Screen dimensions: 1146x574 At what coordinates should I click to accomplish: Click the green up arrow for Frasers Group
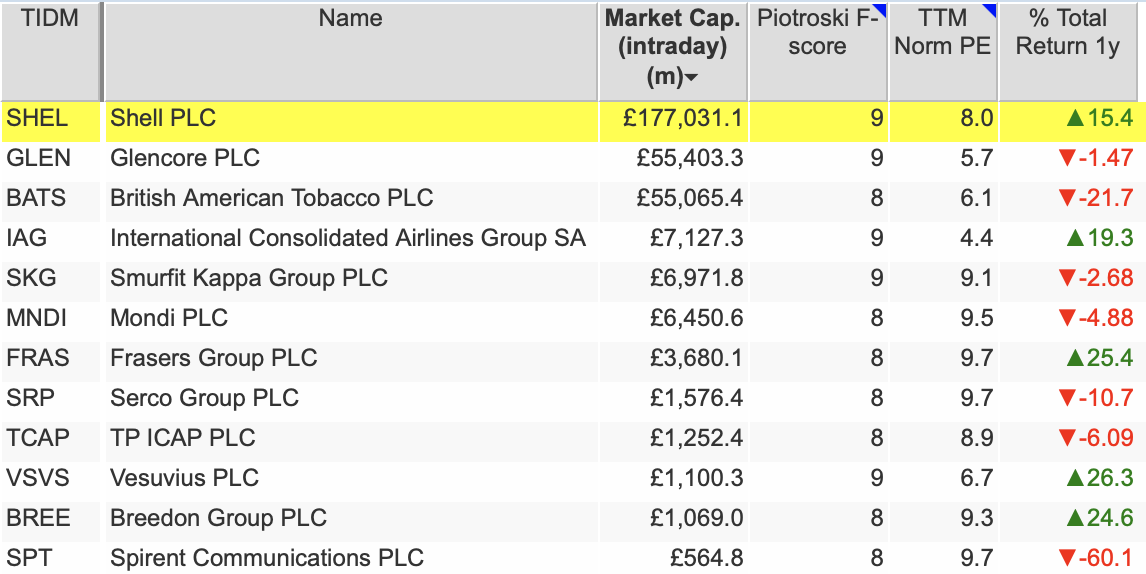[1074, 358]
